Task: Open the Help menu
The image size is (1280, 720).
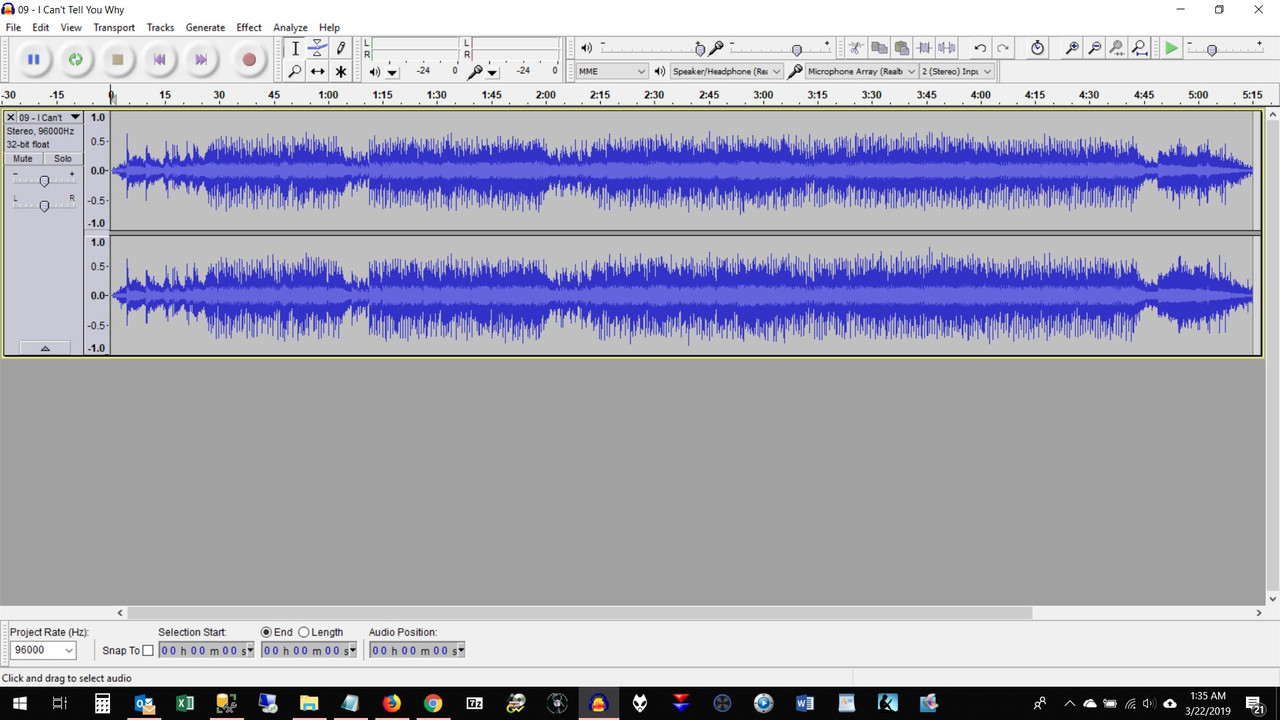Action: [329, 27]
